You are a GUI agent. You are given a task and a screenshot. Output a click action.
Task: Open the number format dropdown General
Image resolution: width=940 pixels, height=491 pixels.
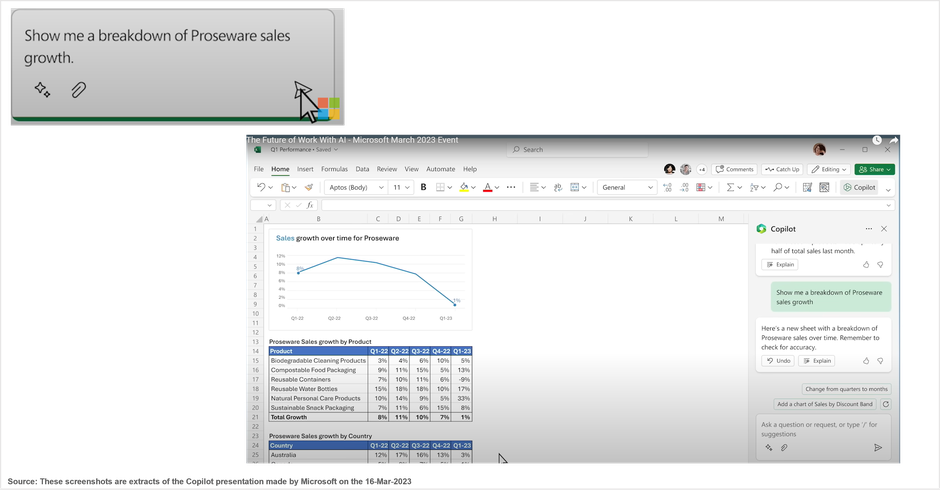click(x=626, y=188)
